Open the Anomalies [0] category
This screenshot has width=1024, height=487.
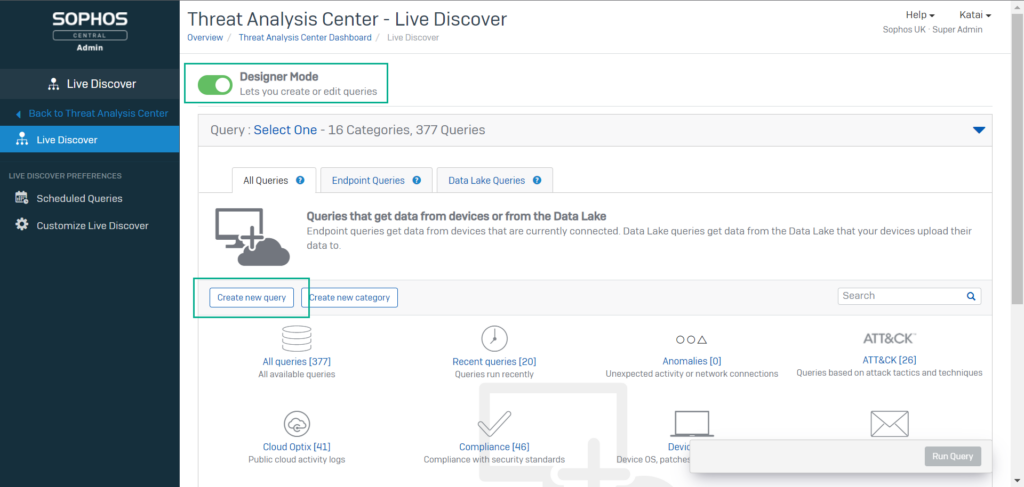click(x=692, y=360)
